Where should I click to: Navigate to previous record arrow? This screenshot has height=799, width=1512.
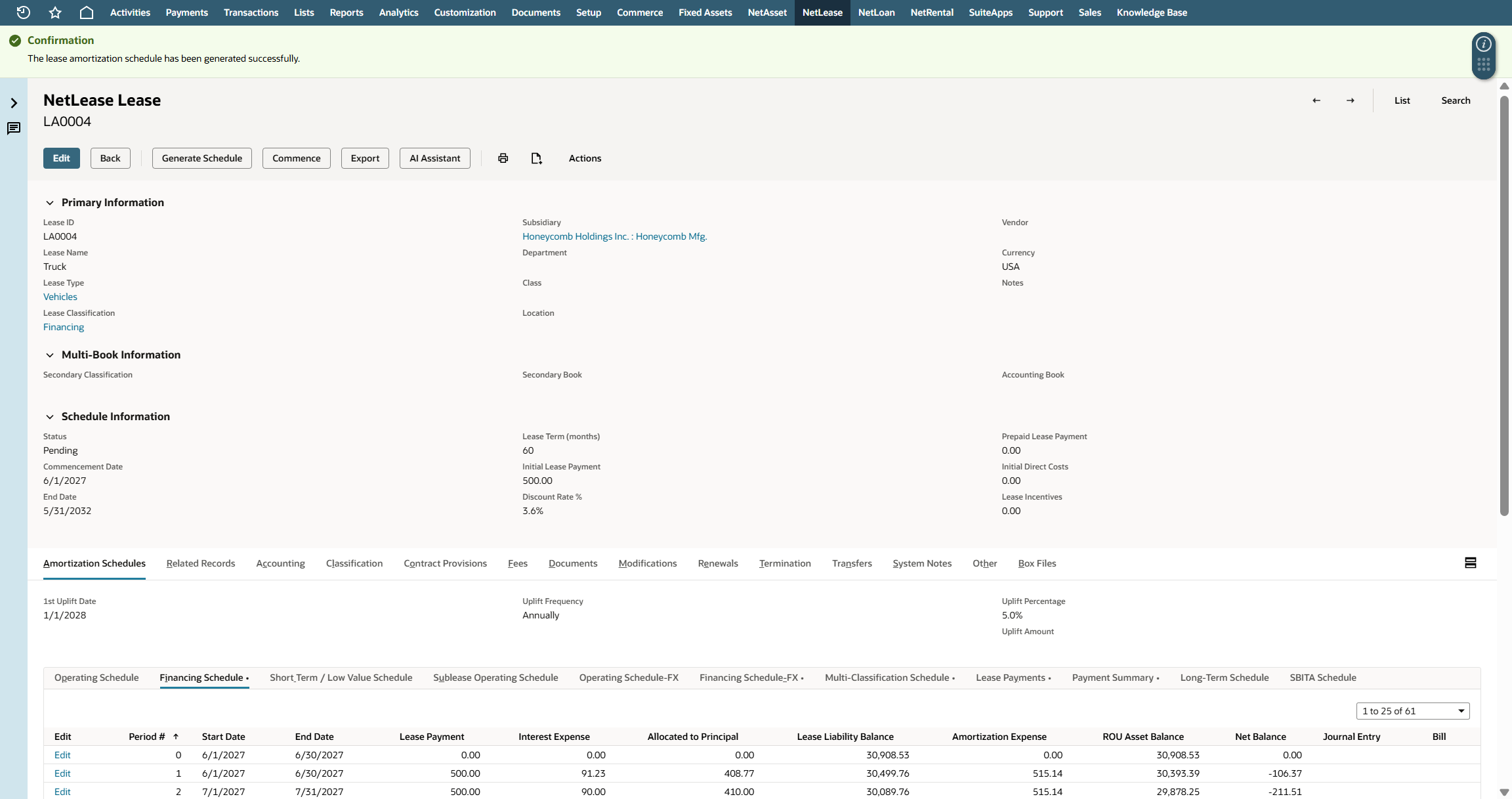tap(1316, 100)
